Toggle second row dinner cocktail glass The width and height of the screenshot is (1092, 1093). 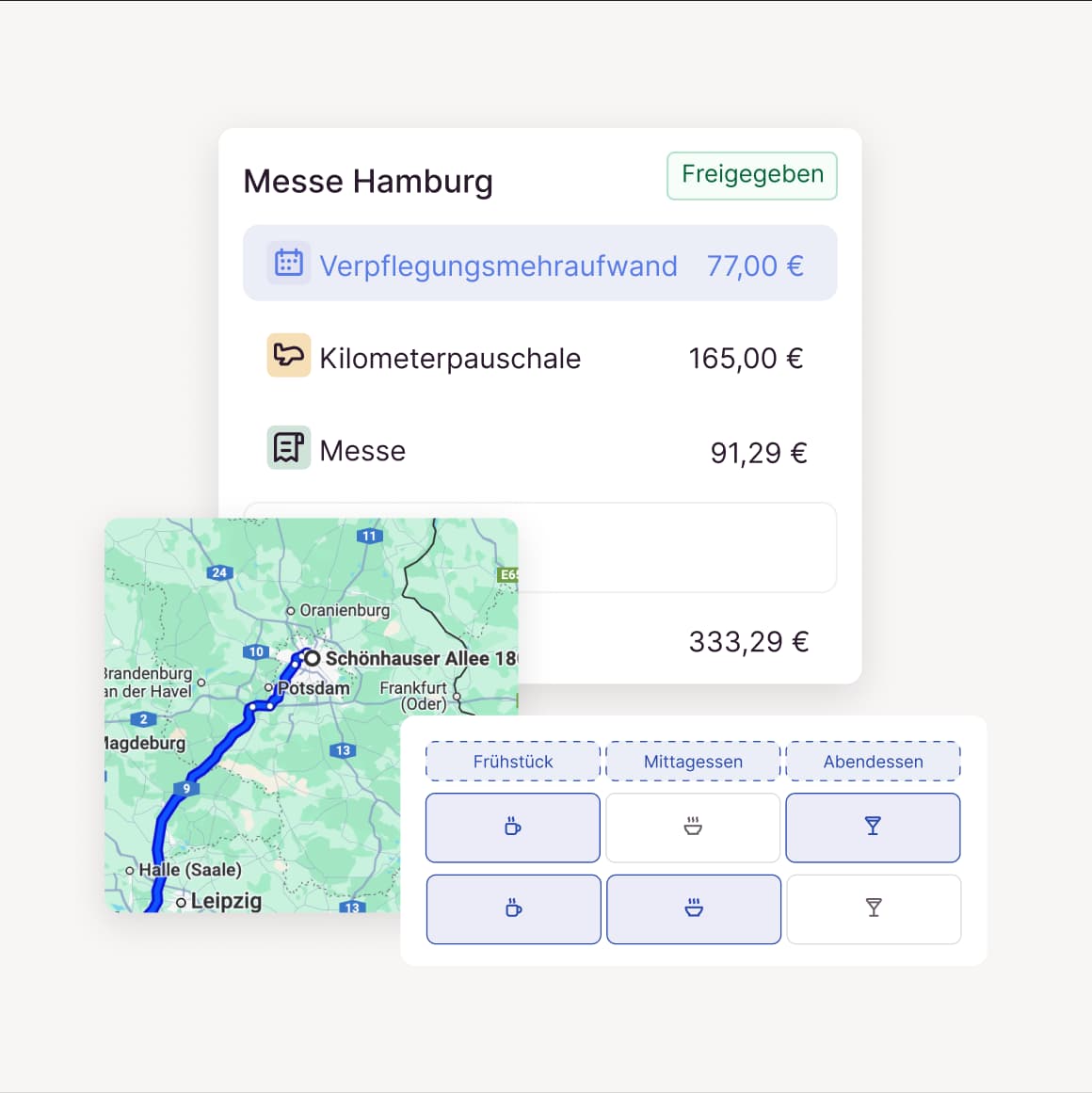874,908
